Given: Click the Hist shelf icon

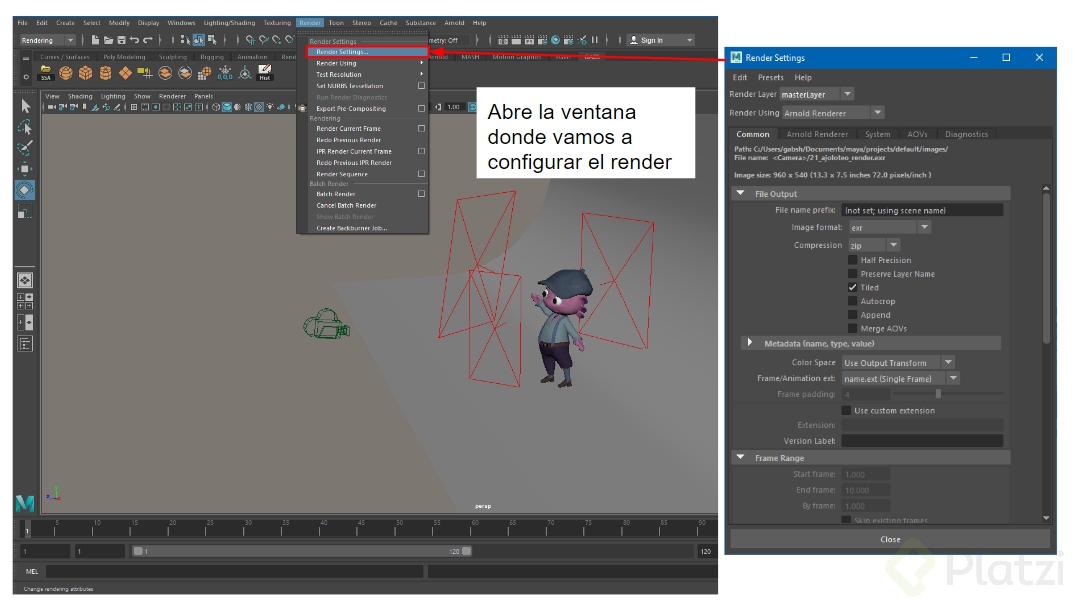Looking at the screenshot, I should pos(265,73).
